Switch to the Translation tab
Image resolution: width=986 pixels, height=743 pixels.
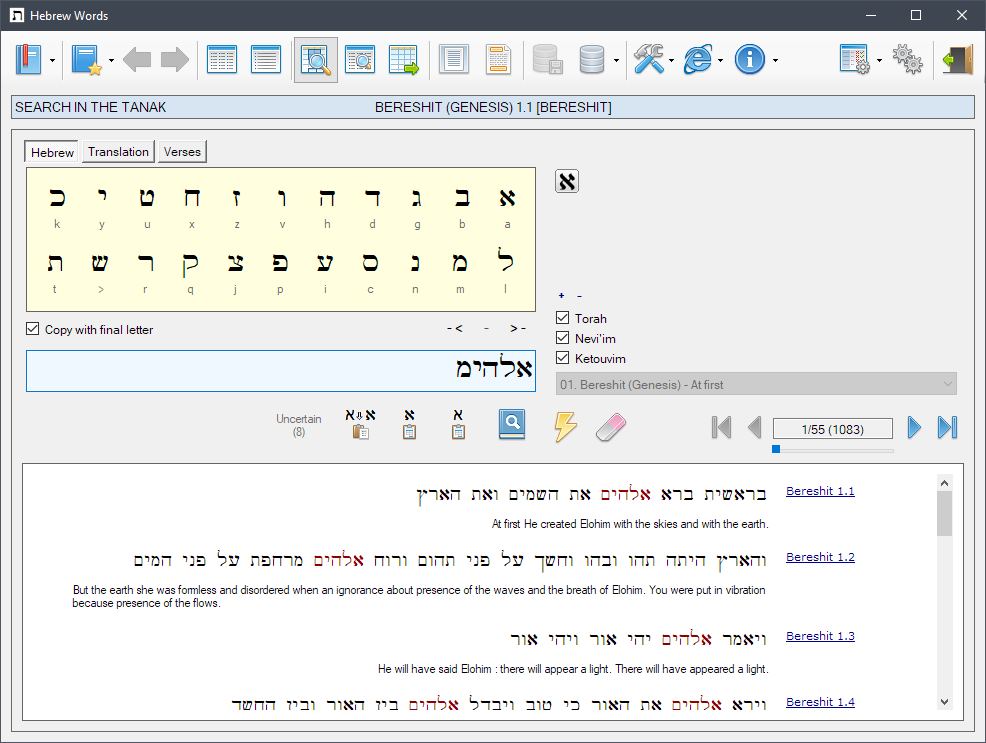118,151
